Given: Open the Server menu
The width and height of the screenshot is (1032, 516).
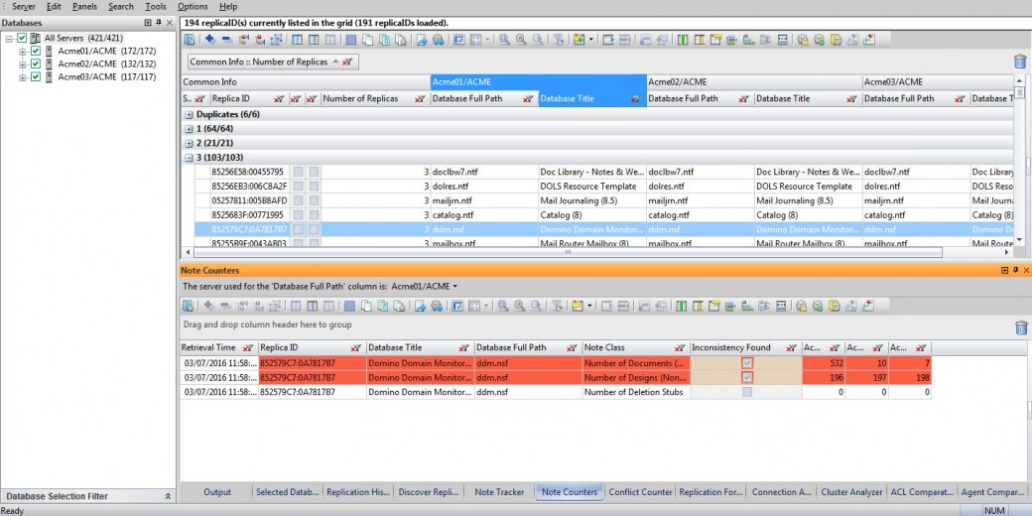Looking at the screenshot, I should [24, 7].
